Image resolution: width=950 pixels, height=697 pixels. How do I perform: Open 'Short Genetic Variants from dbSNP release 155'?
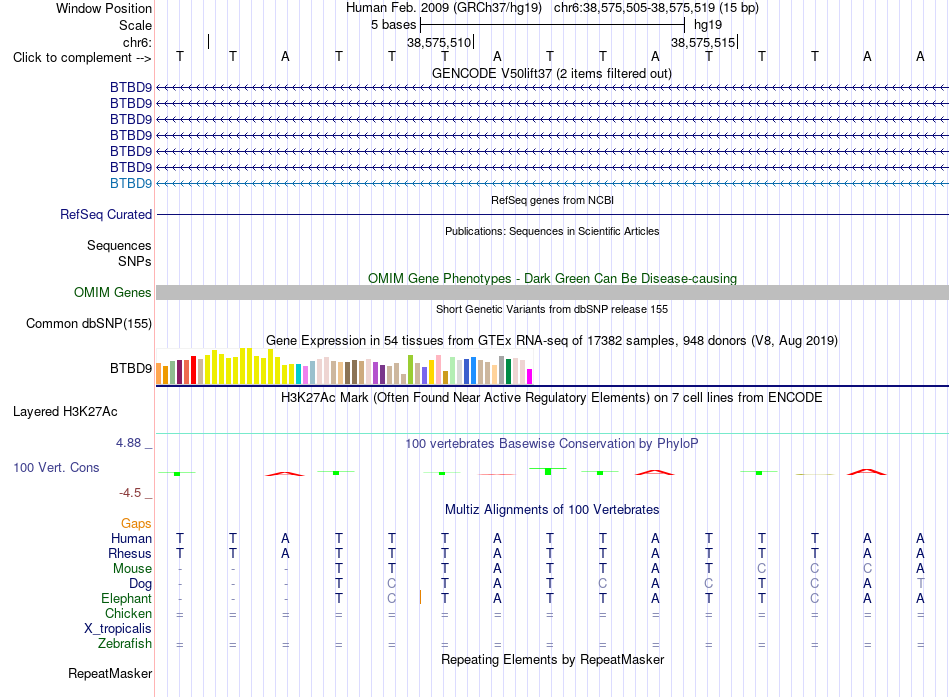pyautogui.click(x=552, y=309)
